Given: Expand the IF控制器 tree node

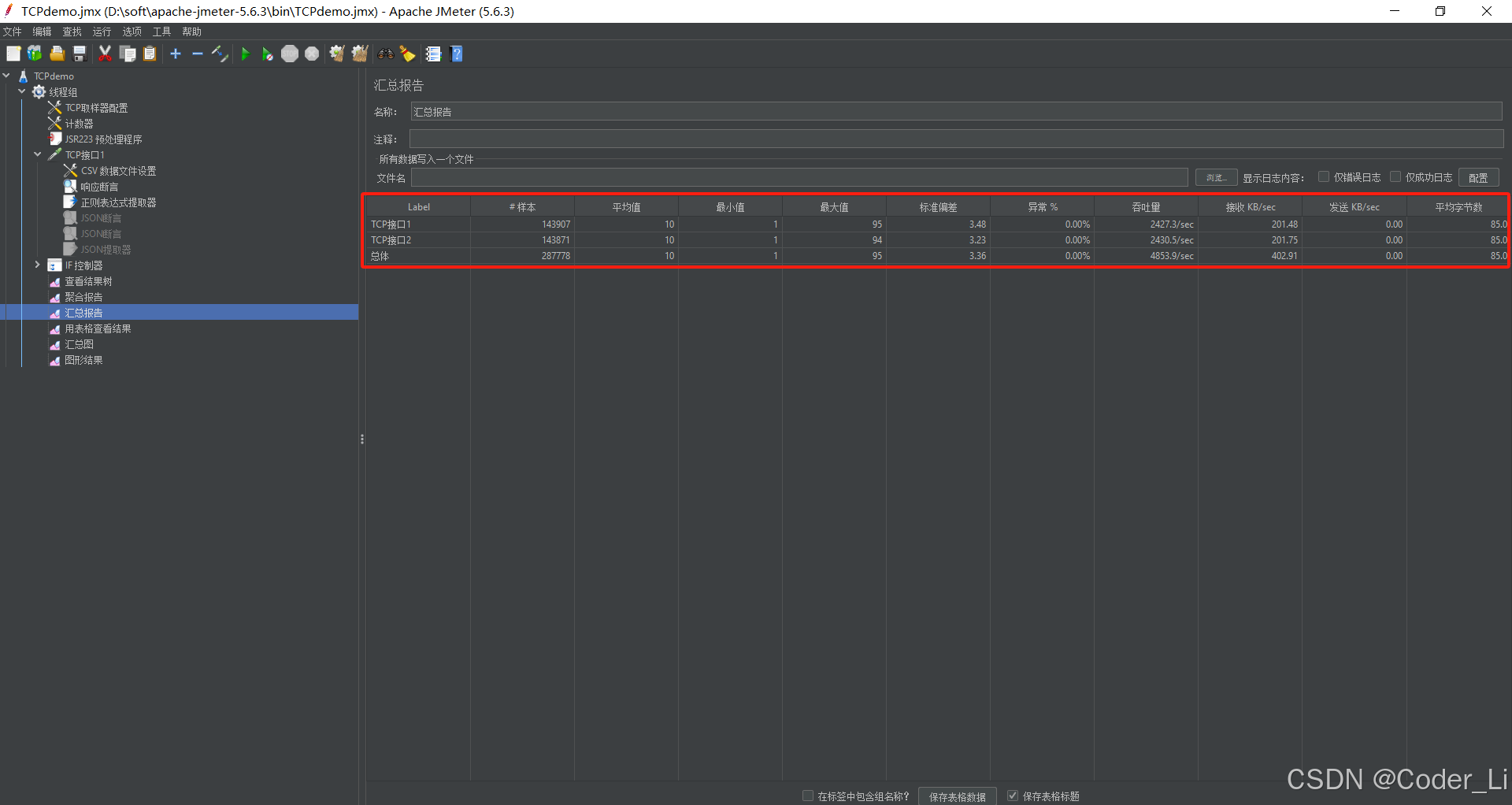Looking at the screenshot, I should tap(38, 265).
